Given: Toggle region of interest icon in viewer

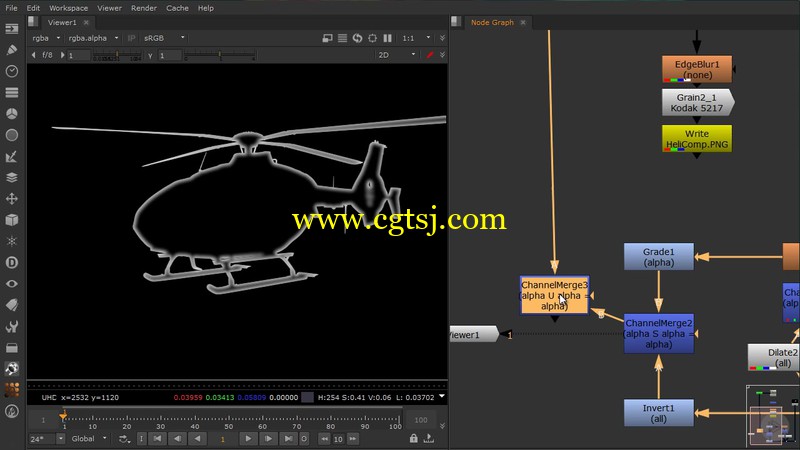Looking at the screenshot, I should 372,38.
